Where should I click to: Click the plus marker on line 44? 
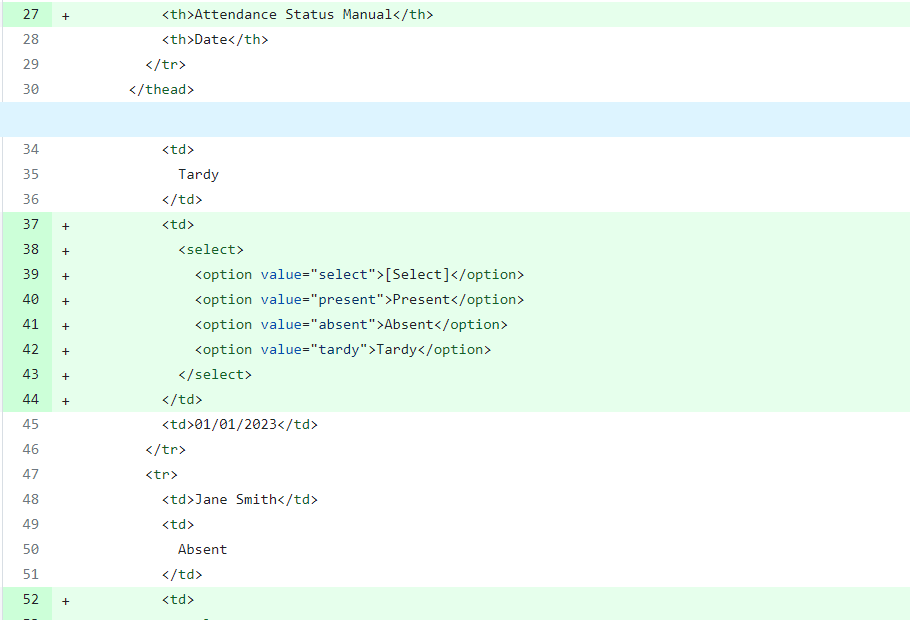66,401
